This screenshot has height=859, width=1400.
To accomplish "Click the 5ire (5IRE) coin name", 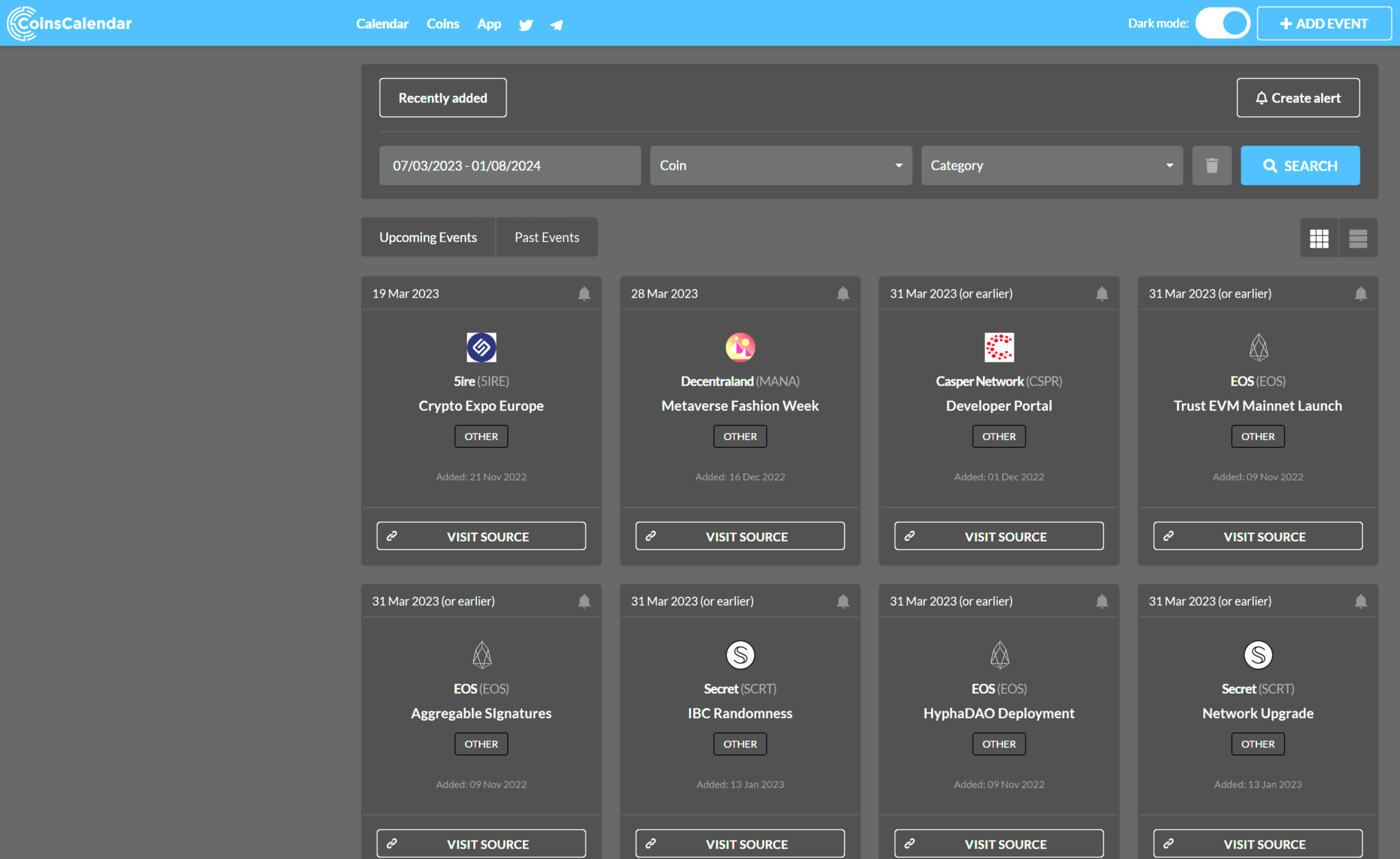I will point(481,381).
